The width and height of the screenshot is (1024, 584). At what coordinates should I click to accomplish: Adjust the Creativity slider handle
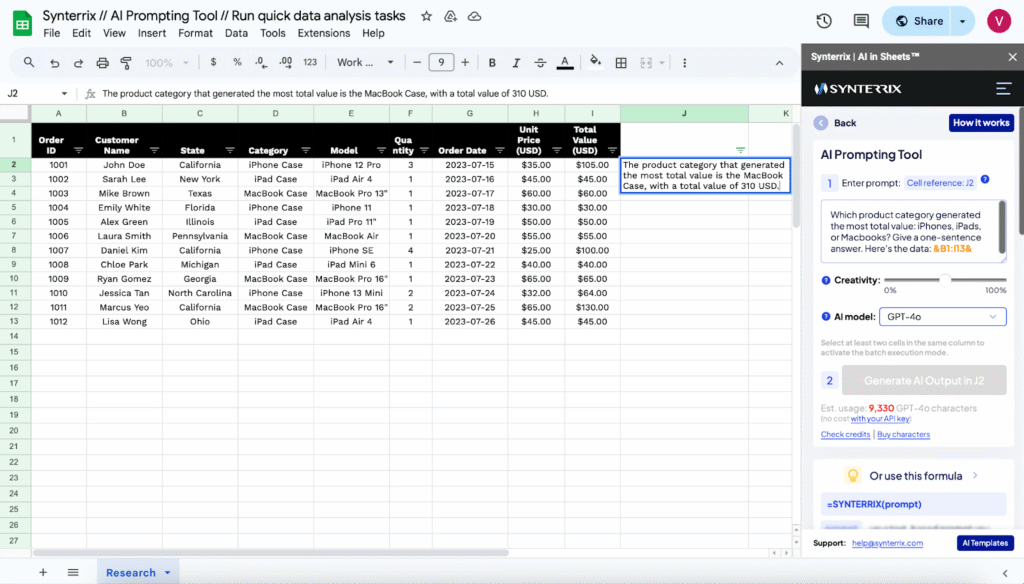[945, 280]
